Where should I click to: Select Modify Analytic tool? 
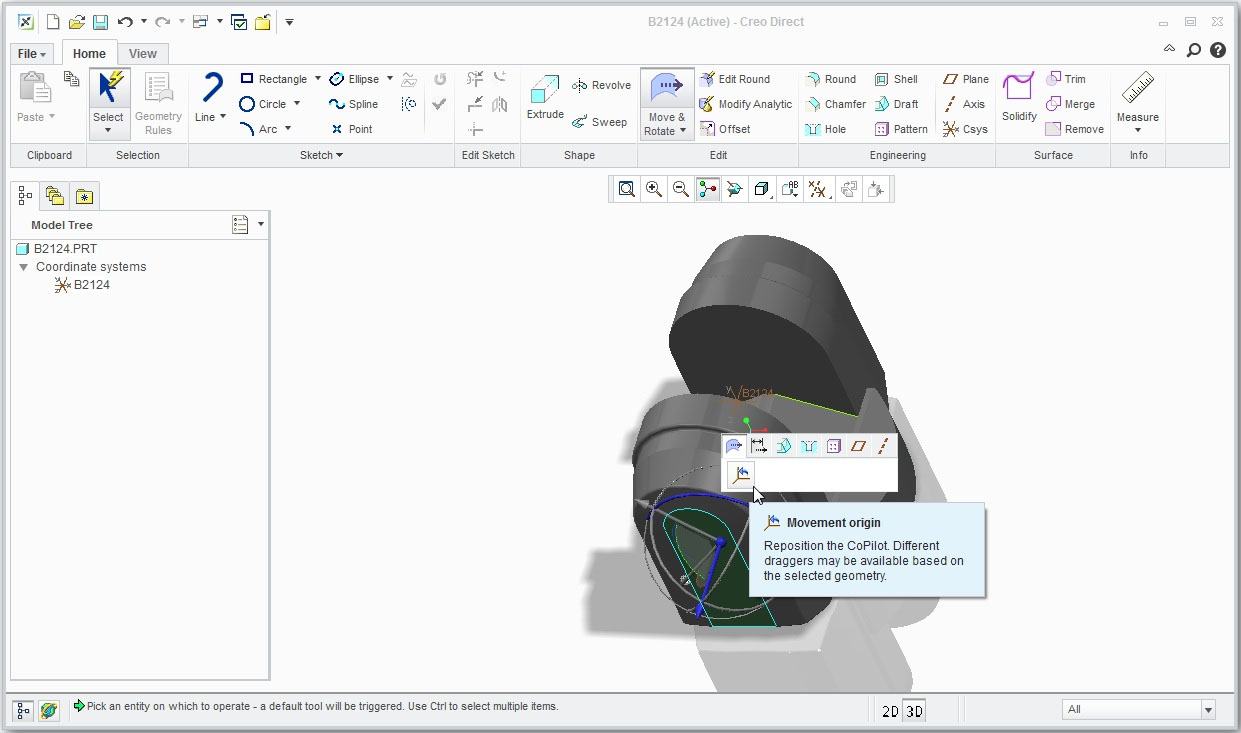[746, 104]
